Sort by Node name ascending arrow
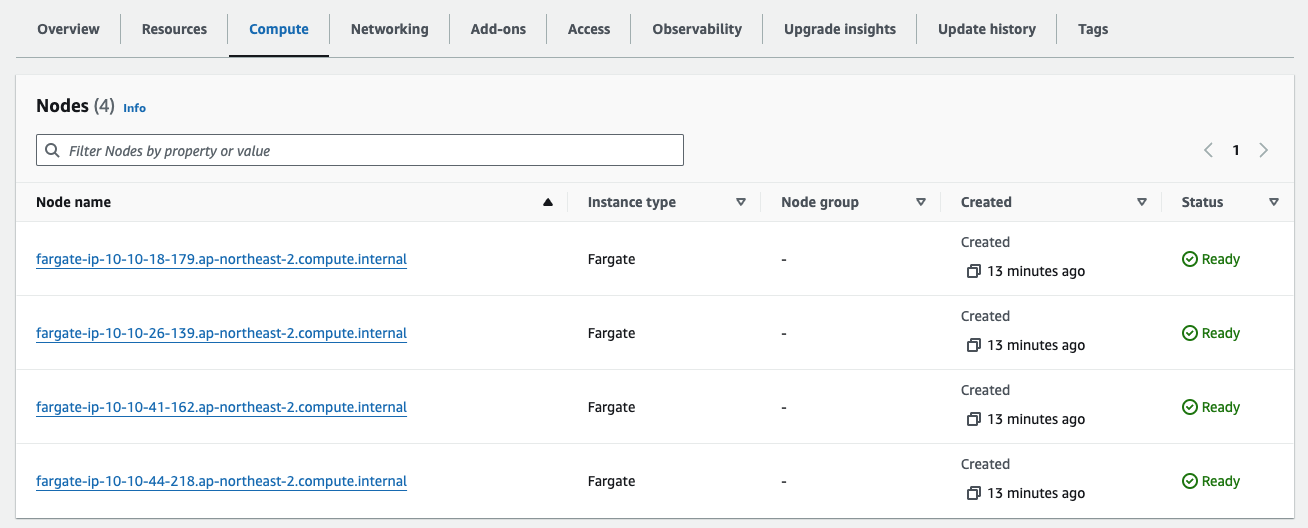Screen dimensions: 1308x528 click(x=547, y=202)
